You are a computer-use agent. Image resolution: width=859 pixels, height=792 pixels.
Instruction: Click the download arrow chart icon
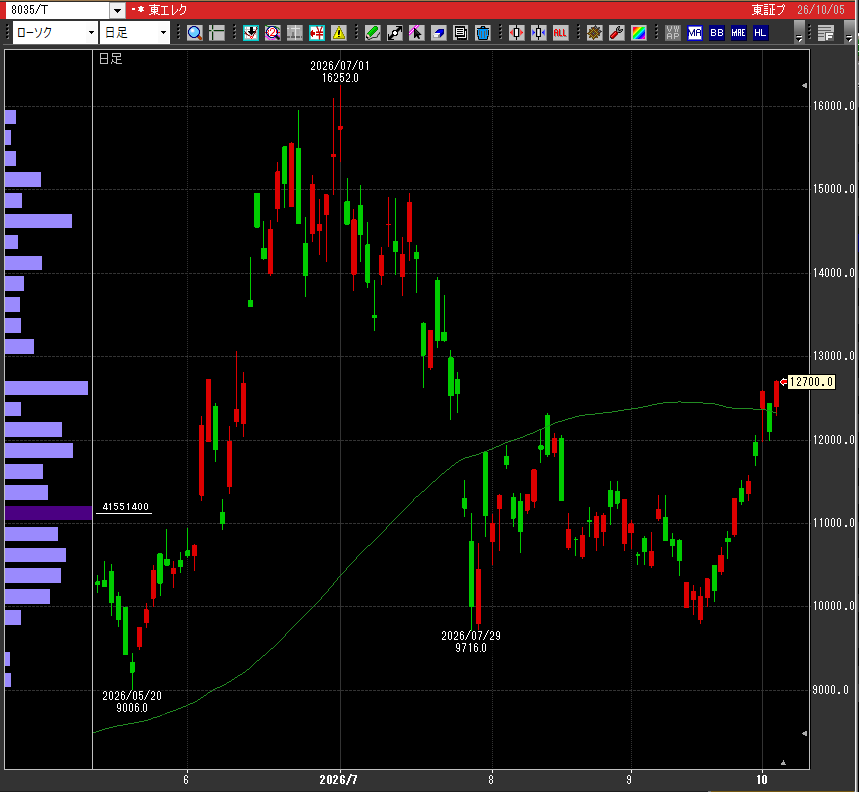[x=251, y=33]
